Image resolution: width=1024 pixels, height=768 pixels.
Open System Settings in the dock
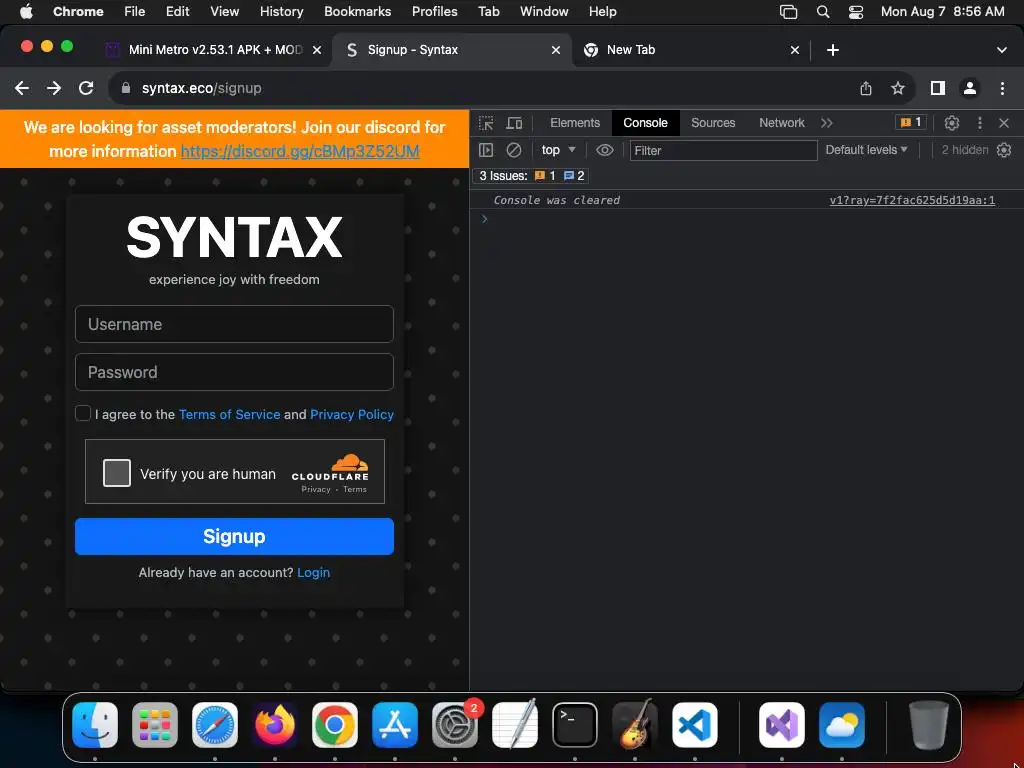coord(455,725)
